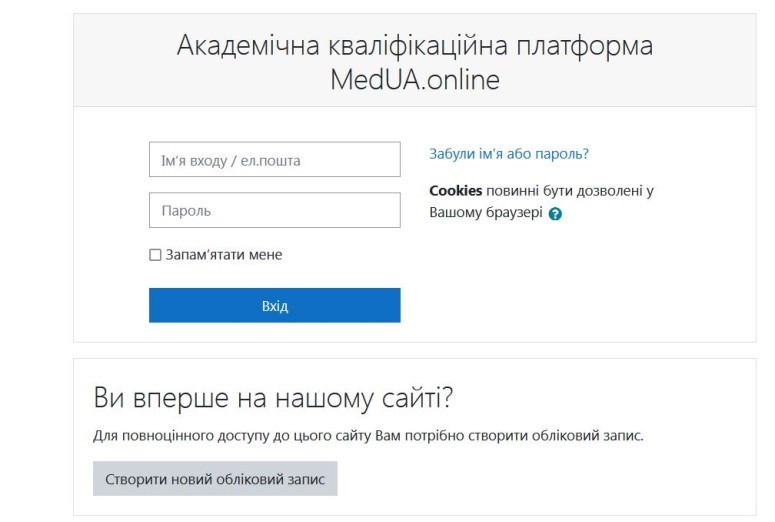Tick the "Запам'ятати мене" checkbox
Viewport: 775px width, 522px height.
pyautogui.click(x=155, y=255)
